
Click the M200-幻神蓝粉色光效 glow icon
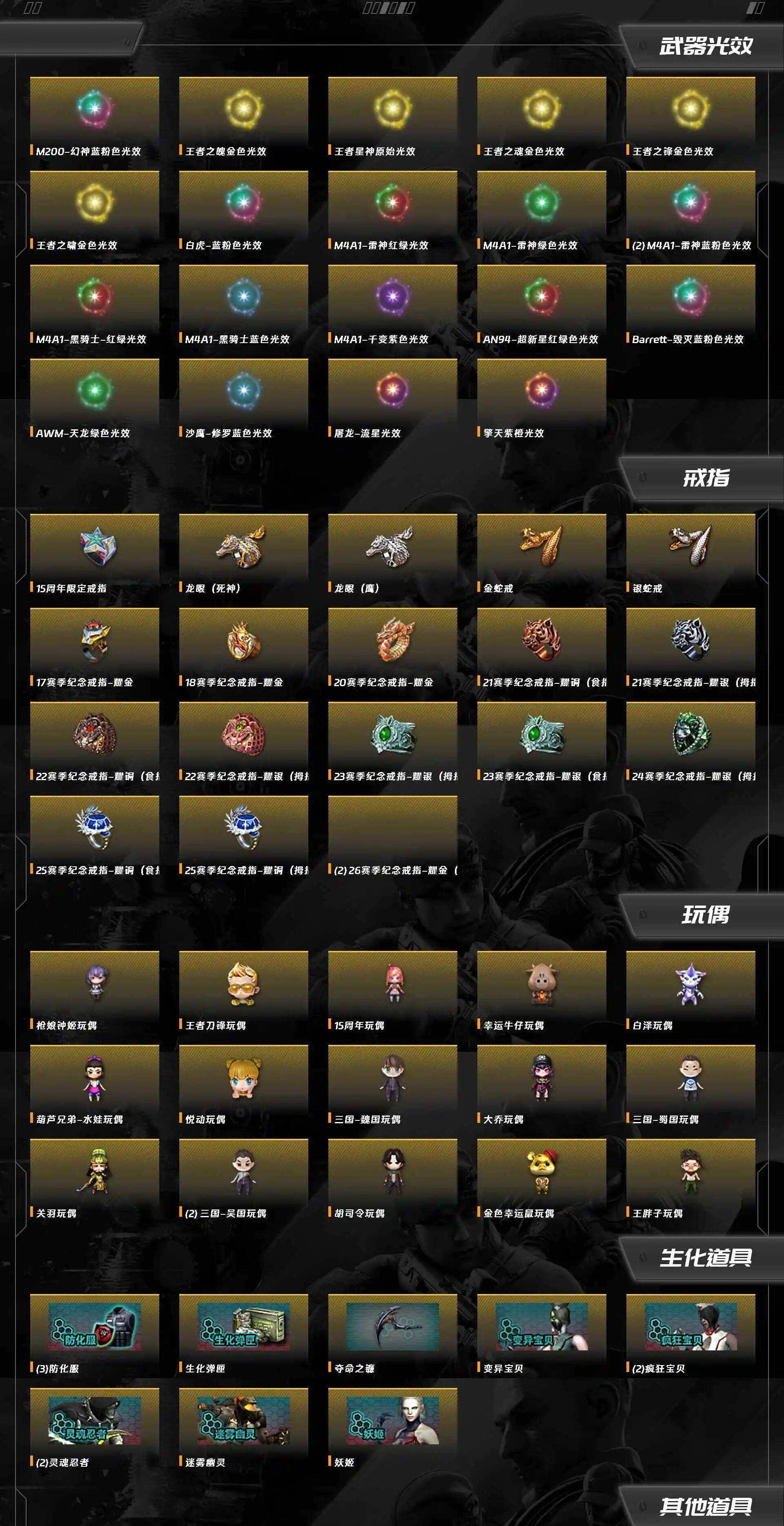click(x=94, y=108)
